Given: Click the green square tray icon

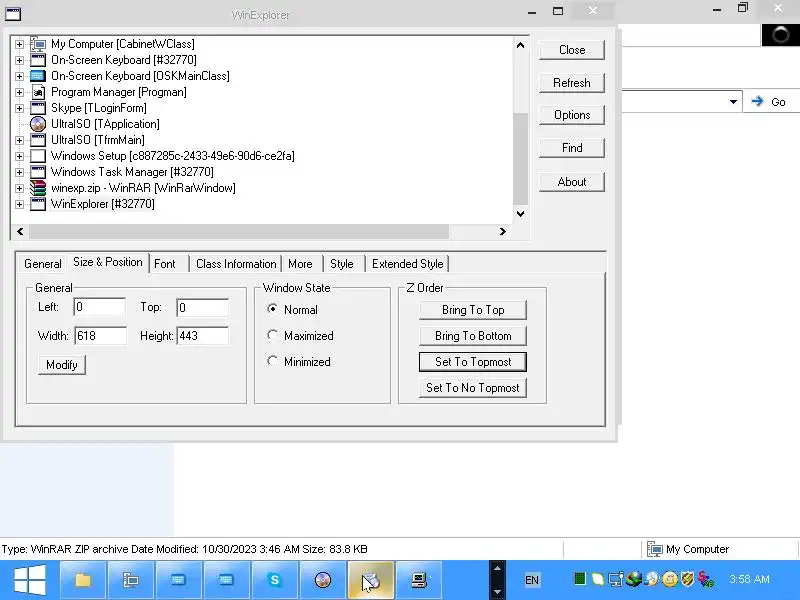Looking at the screenshot, I should pyautogui.click(x=580, y=579).
